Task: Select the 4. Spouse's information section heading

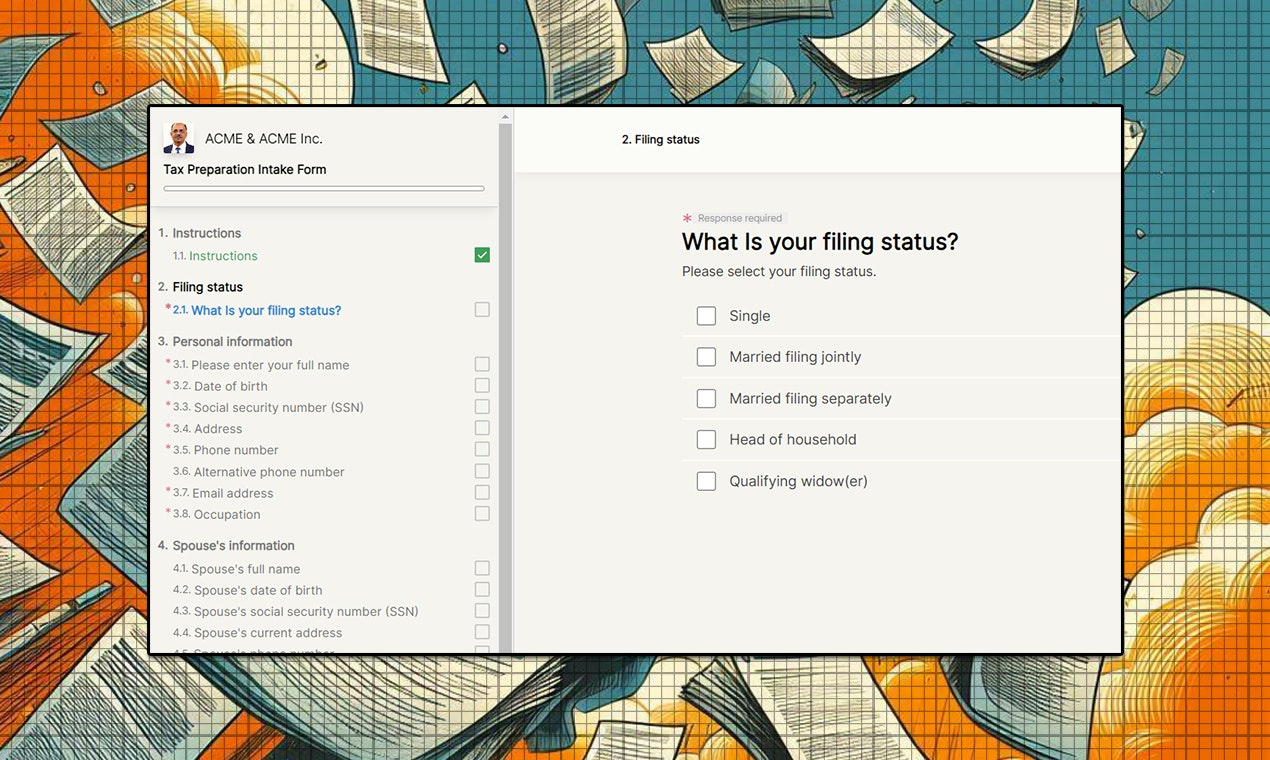Action: coord(226,546)
